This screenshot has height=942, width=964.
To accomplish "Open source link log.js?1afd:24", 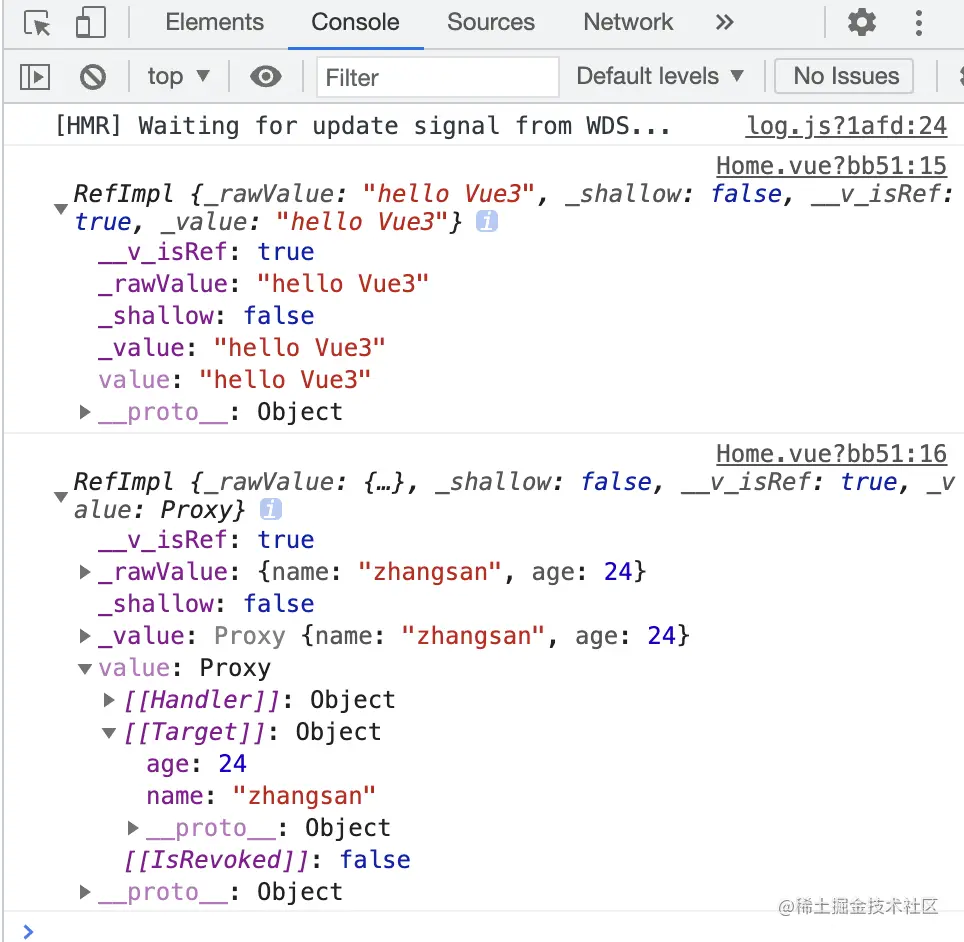I will coord(847,126).
